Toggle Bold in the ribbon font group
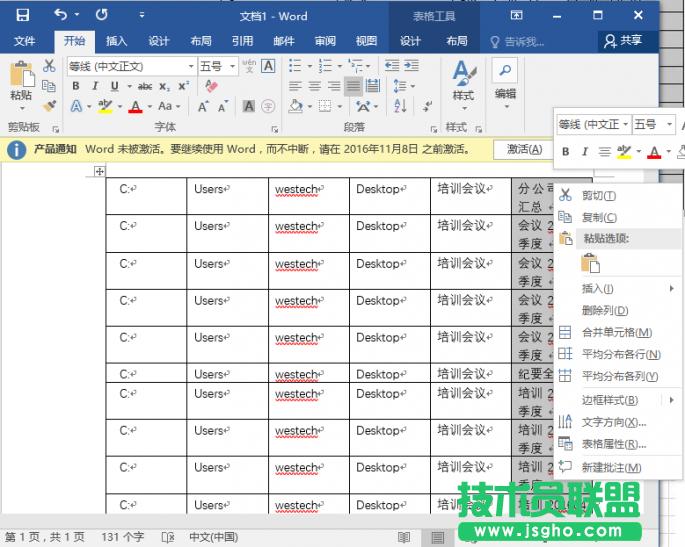685x547 pixels. point(75,86)
